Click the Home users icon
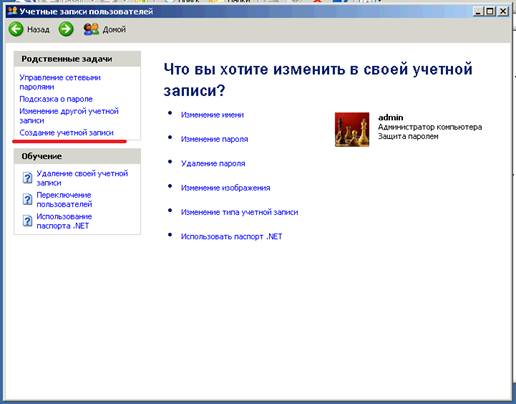 [x=91, y=29]
